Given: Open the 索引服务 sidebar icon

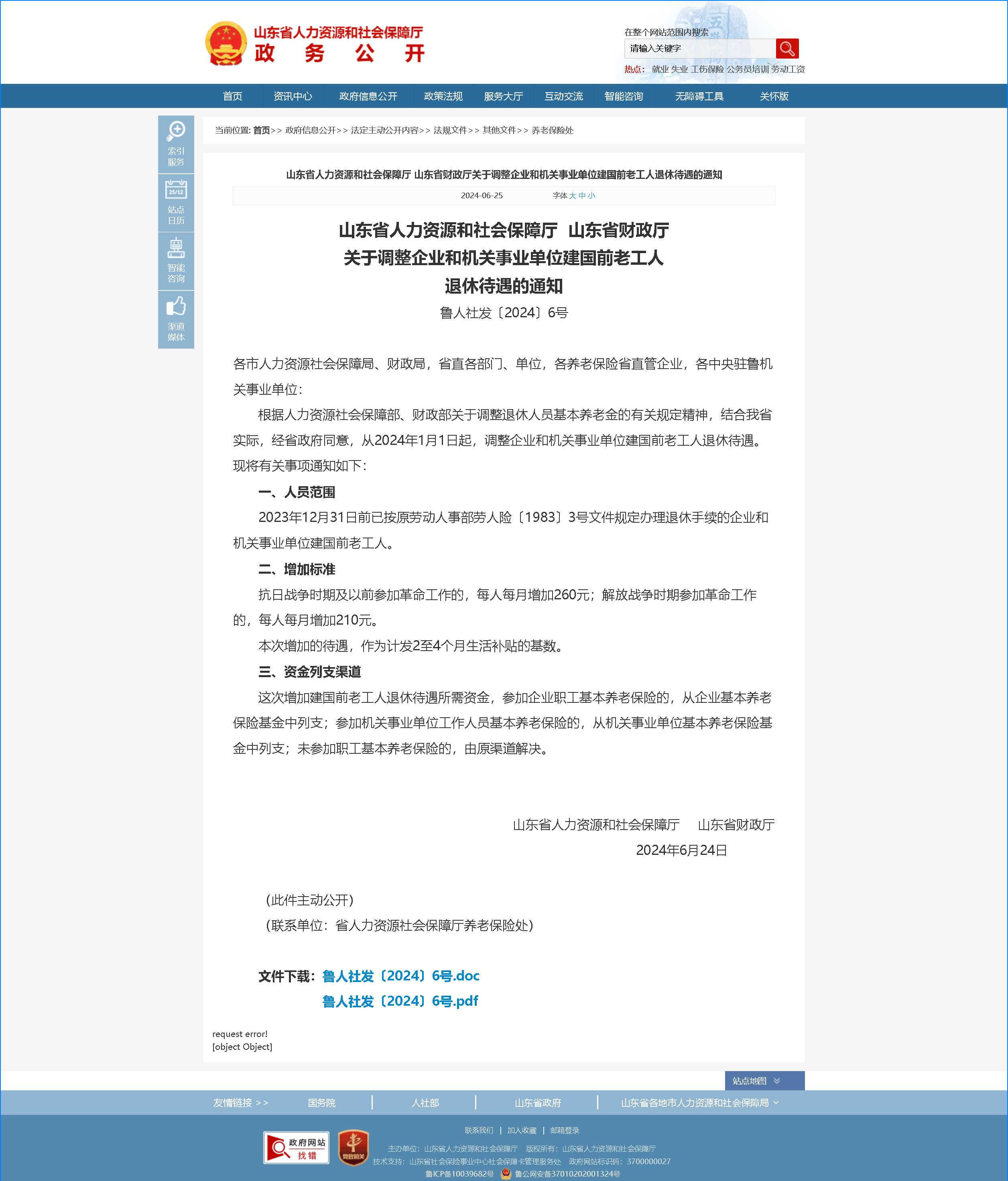Looking at the screenshot, I should point(176,144).
